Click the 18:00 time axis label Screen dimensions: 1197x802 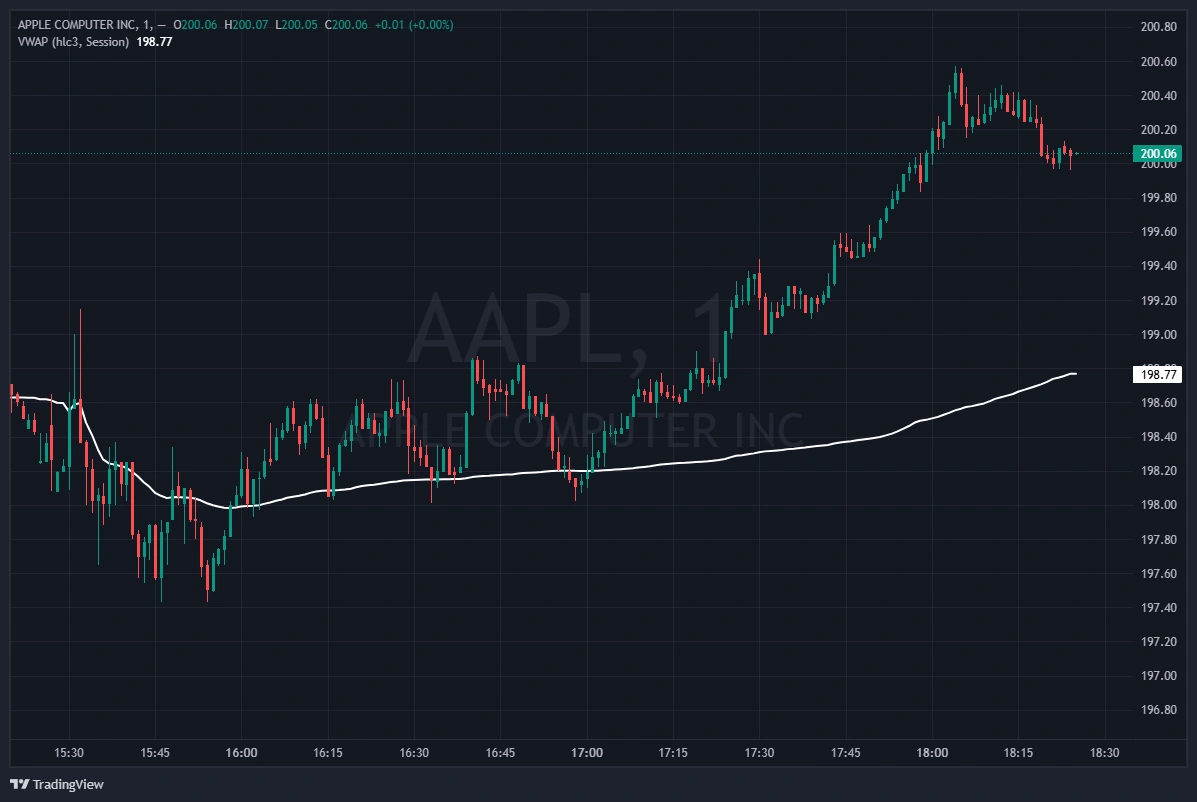[x=932, y=753]
